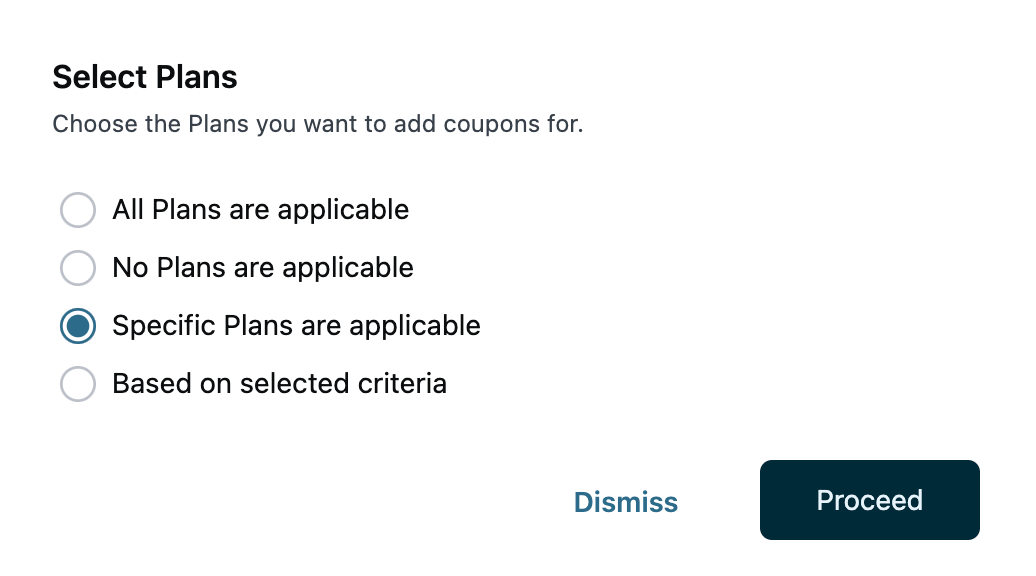Switch plan selection to criteria-based
Screen dimensions: 1036x576
[x=78, y=384]
